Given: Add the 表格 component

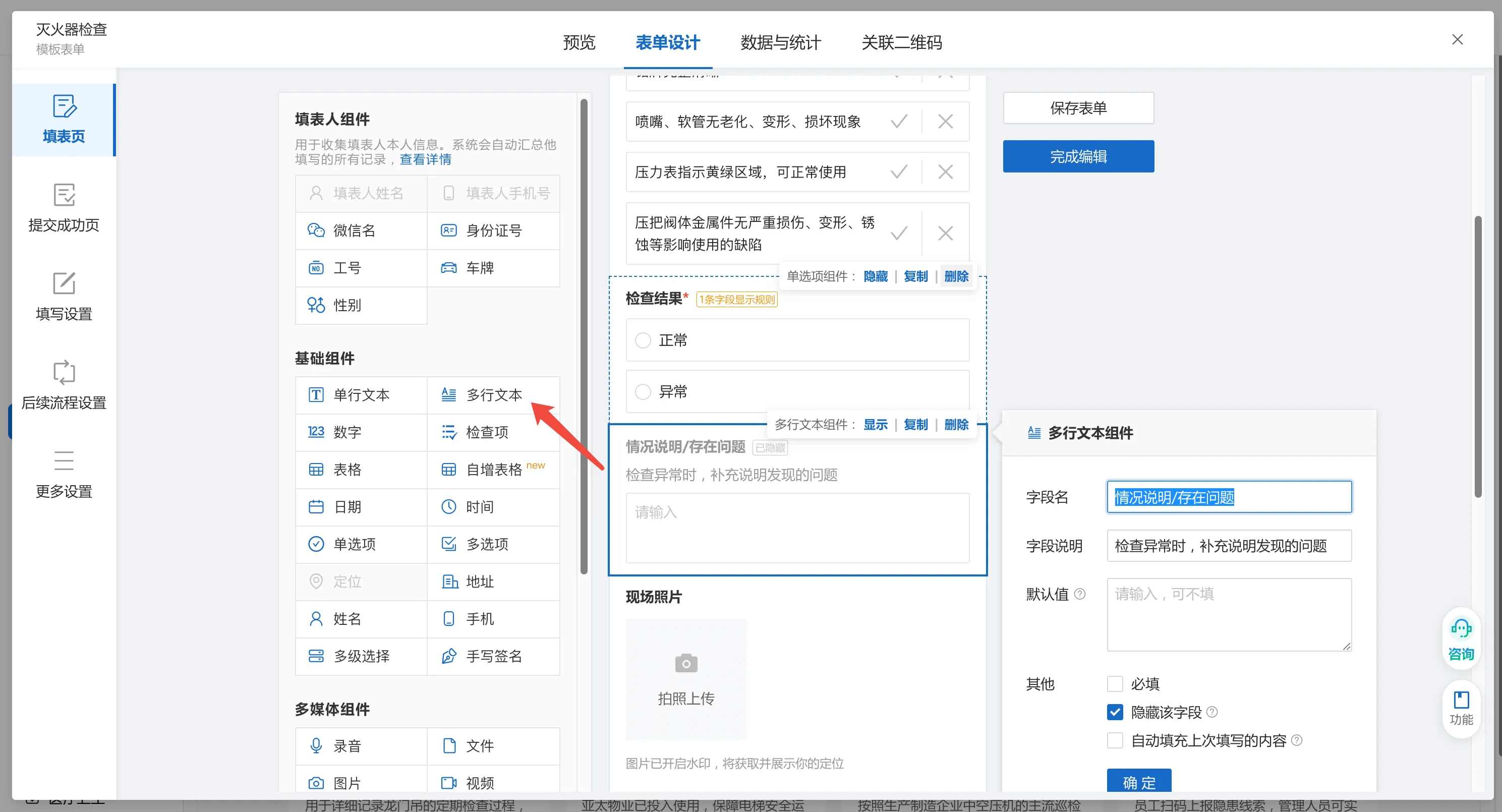Looking at the screenshot, I should coord(361,469).
